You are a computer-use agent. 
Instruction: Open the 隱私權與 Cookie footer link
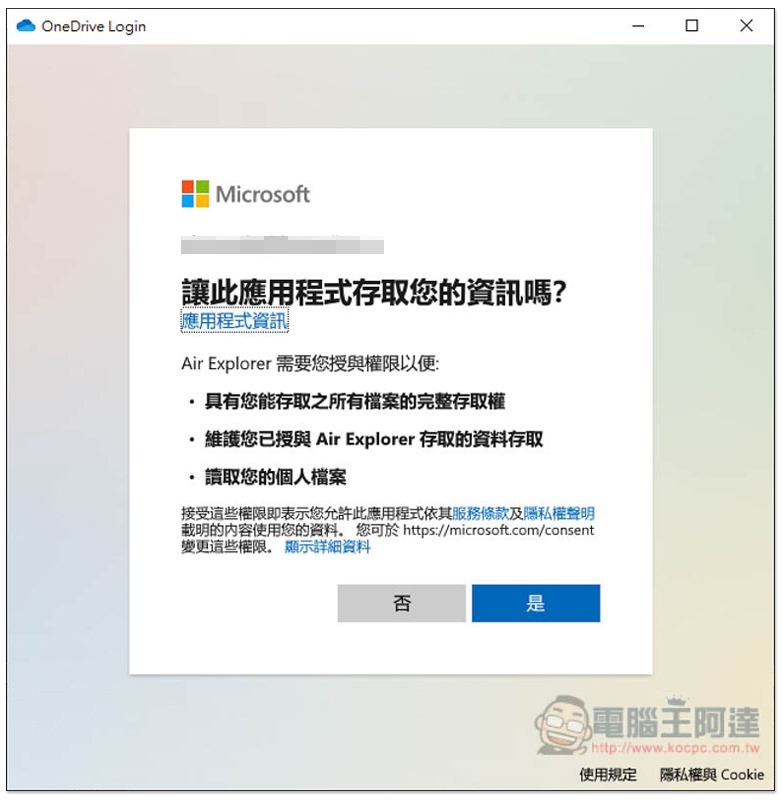click(x=712, y=774)
